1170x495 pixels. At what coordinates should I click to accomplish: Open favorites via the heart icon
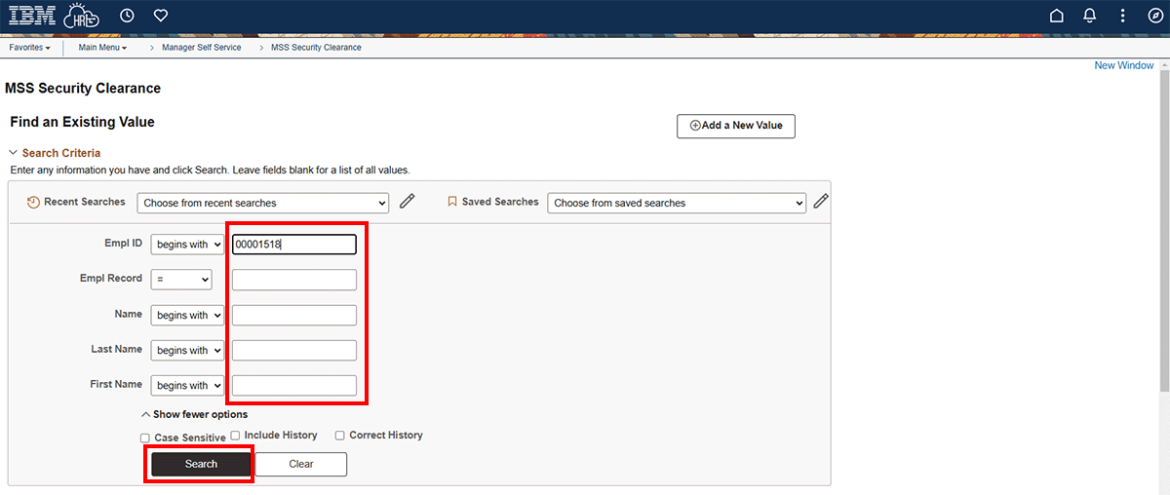click(x=160, y=15)
